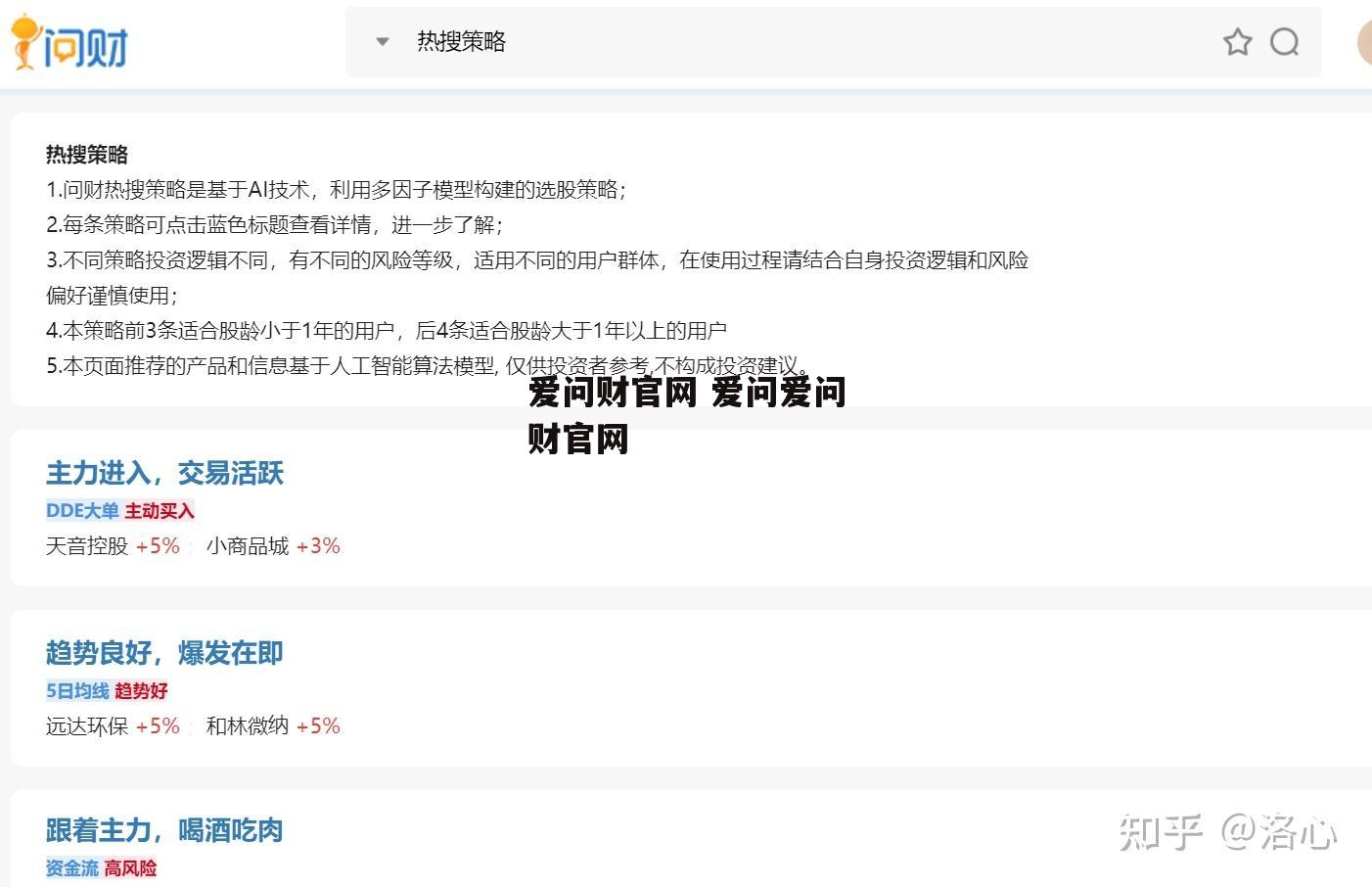Click 小商品城's +3% change
The width and height of the screenshot is (1372, 887).
click(x=318, y=546)
